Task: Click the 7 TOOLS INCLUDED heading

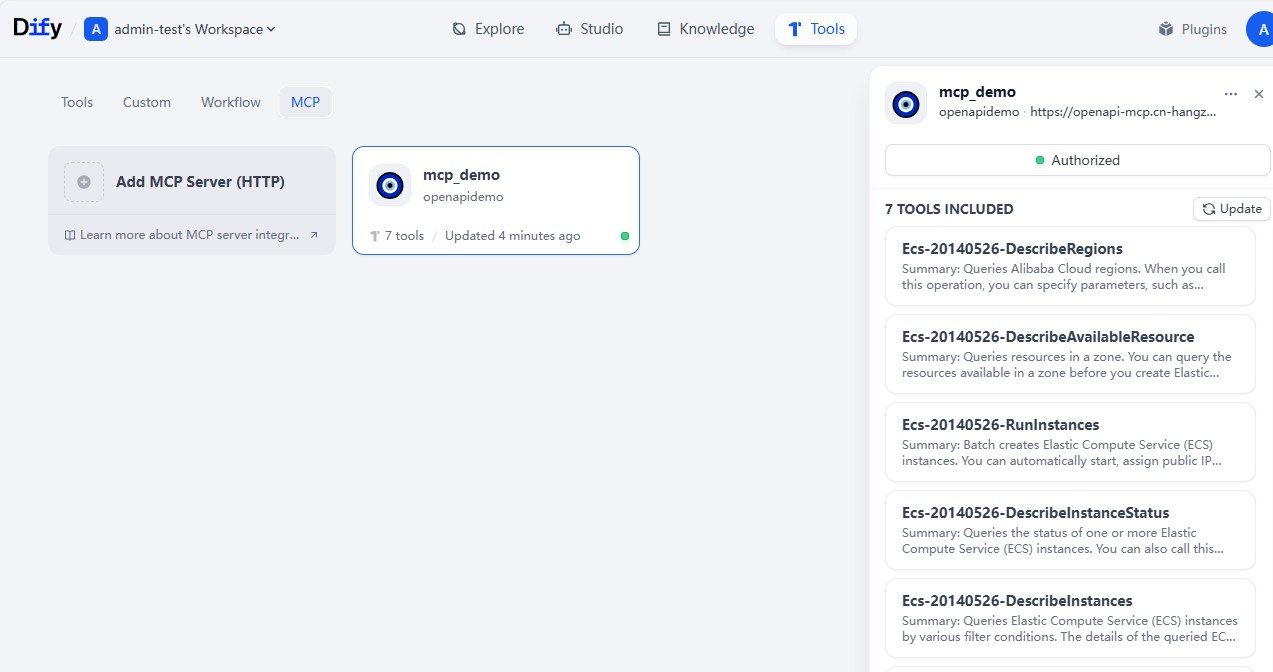Action: pos(949,209)
